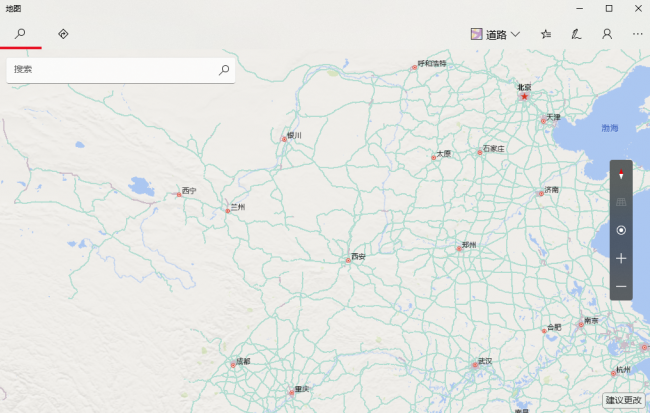Select the 北京 capital star marker
This screenshot has width=650, height=413.
(x=524, y=97)
